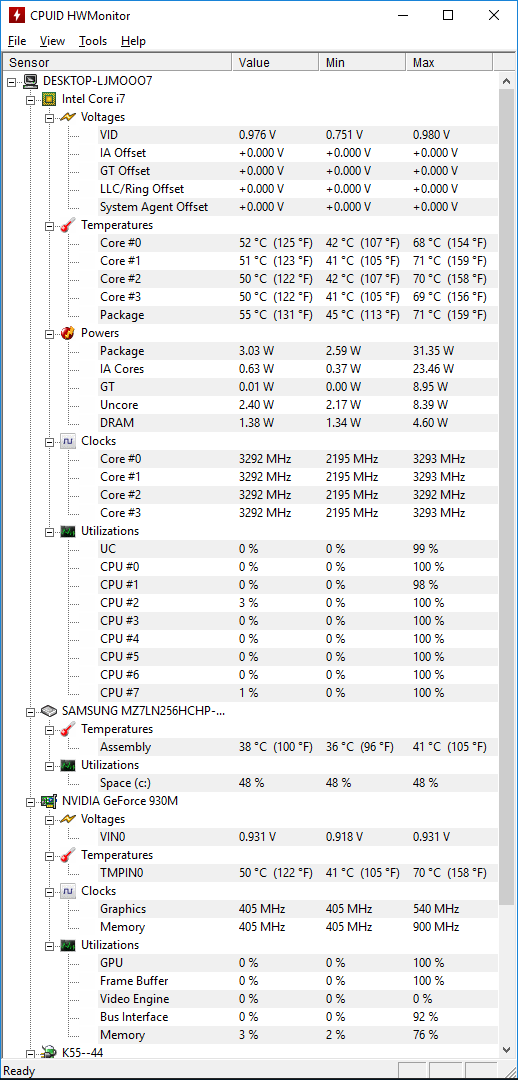Click the CPU Clocks waveform icon
The width and height of the screenshot is (518, 1080).
(x=68, y=441)
